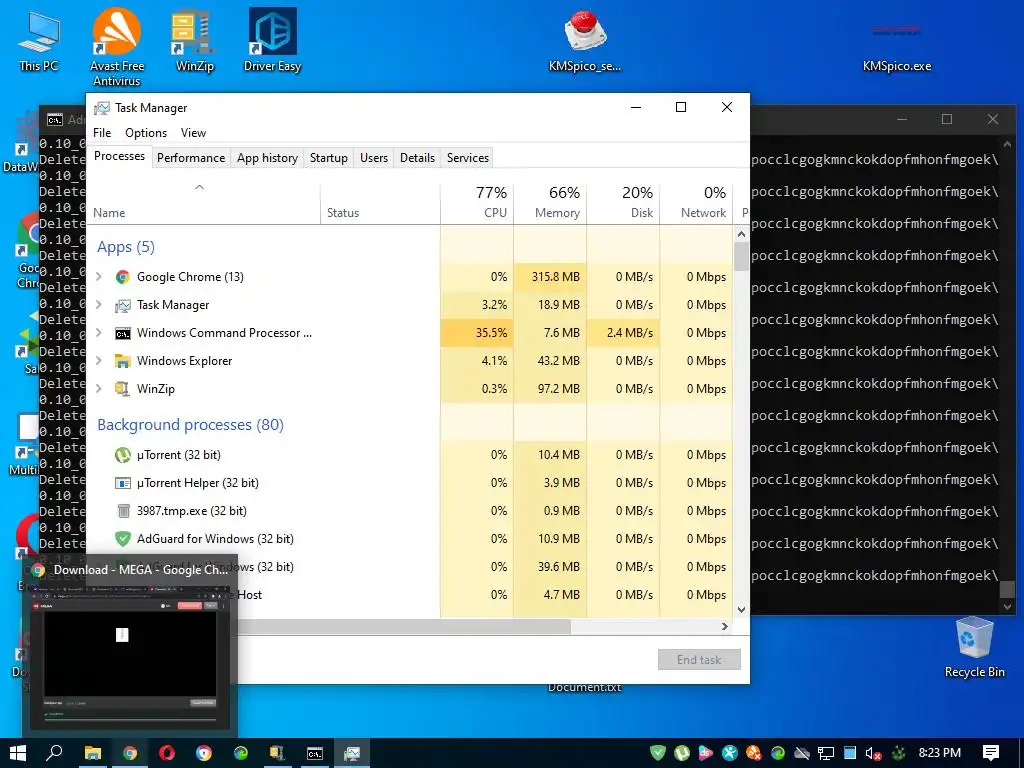Click the µTorrent (32 bit) process icon
Viewport: 1024px width, 768px height.
(x=122, y=455)
